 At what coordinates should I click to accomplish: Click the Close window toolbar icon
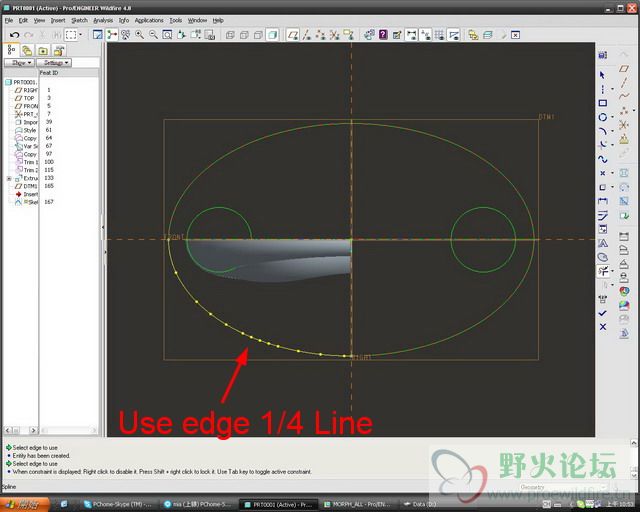pos(516,35)
